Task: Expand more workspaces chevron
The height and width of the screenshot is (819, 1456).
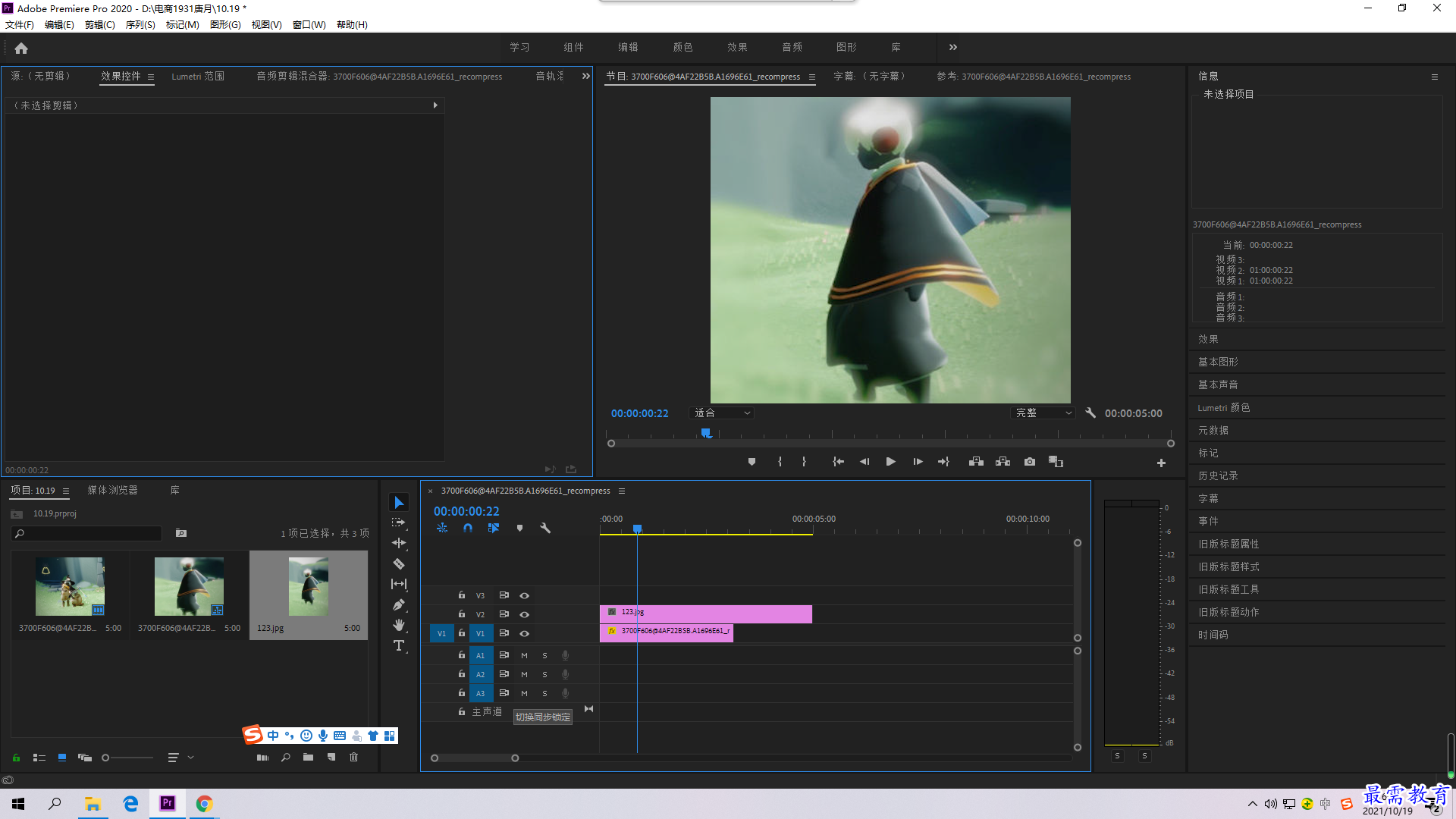Action: 953,47
